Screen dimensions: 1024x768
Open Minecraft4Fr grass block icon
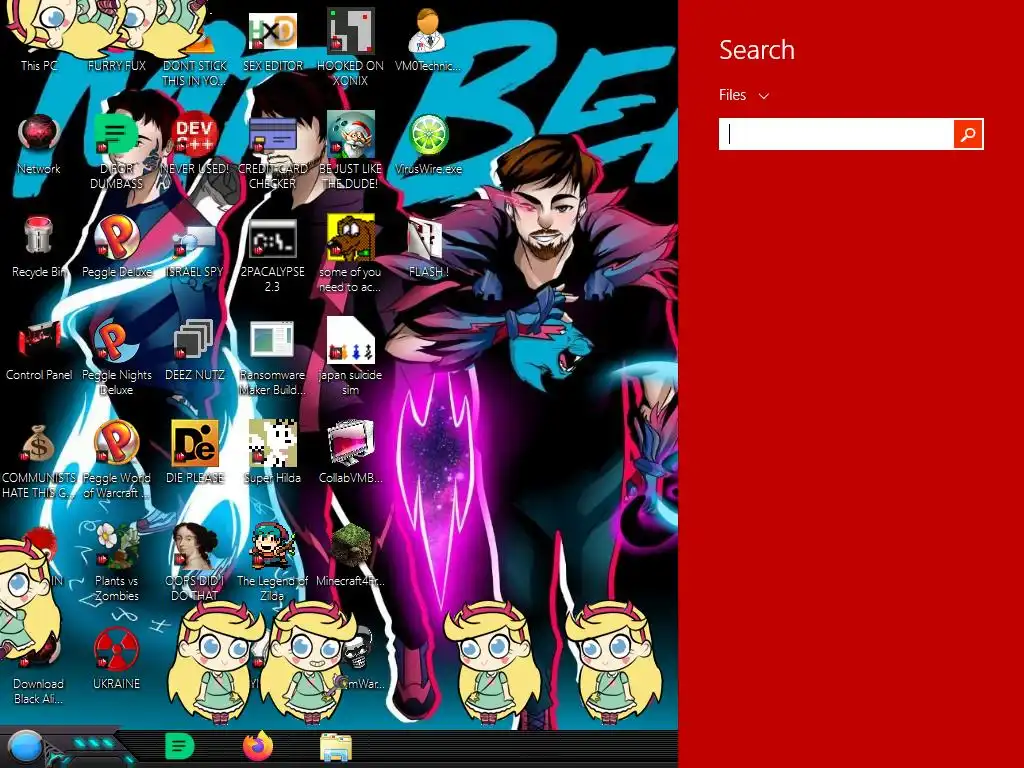[351, 545]
